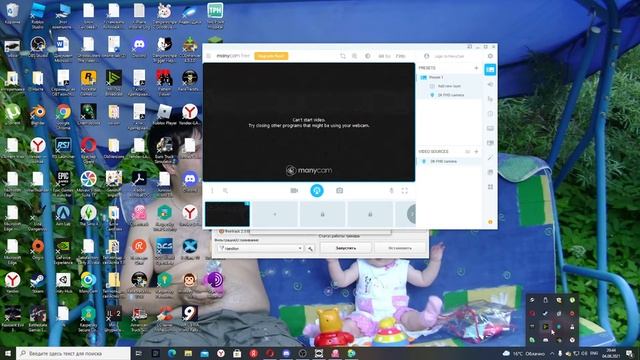Select the purple Tor Browser desktop icon
This screenshot has width=640, height=360.
(215, 282)
